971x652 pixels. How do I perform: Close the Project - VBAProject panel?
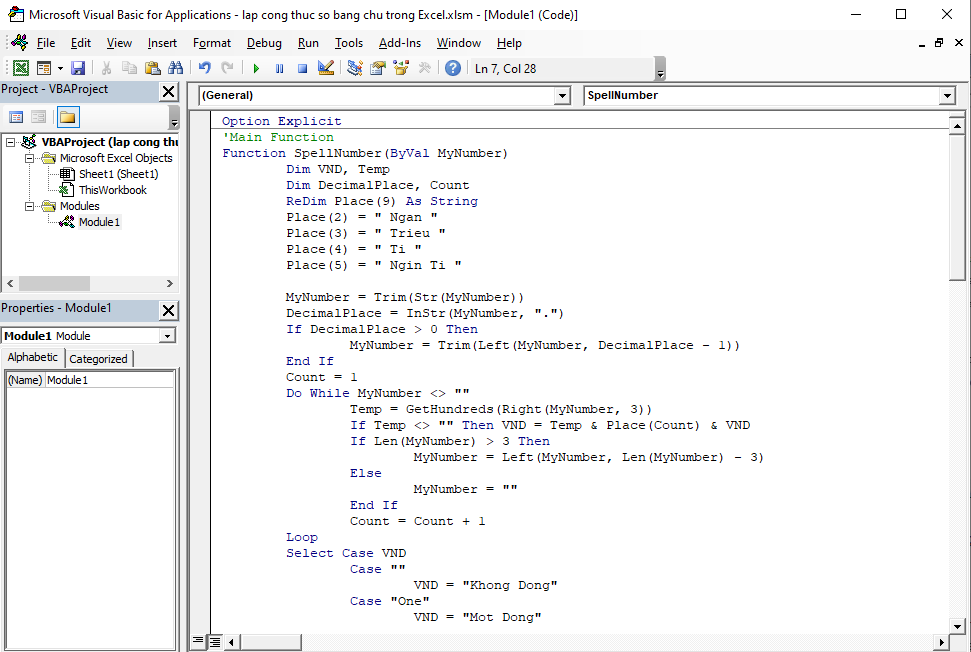pyautogui.click(x=168, y=91)
